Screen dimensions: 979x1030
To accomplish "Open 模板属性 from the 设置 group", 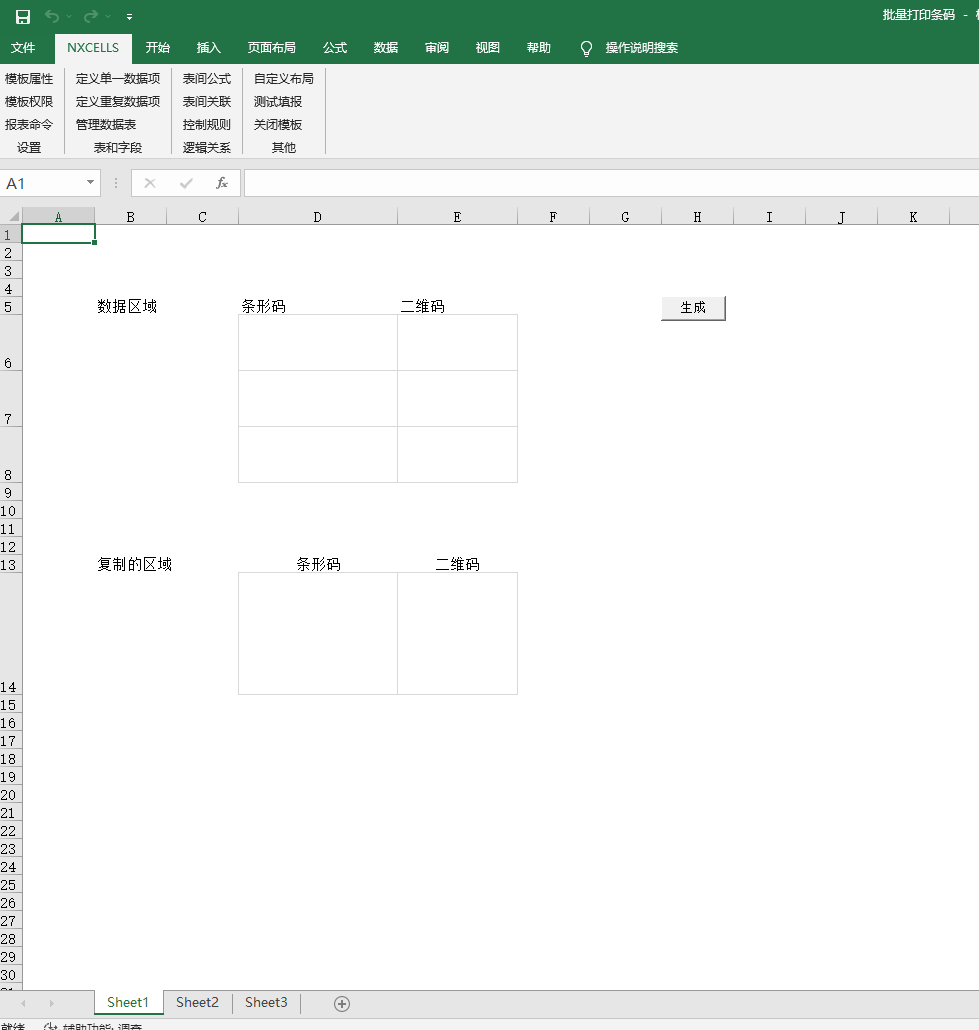I will (x=29, y=78).
